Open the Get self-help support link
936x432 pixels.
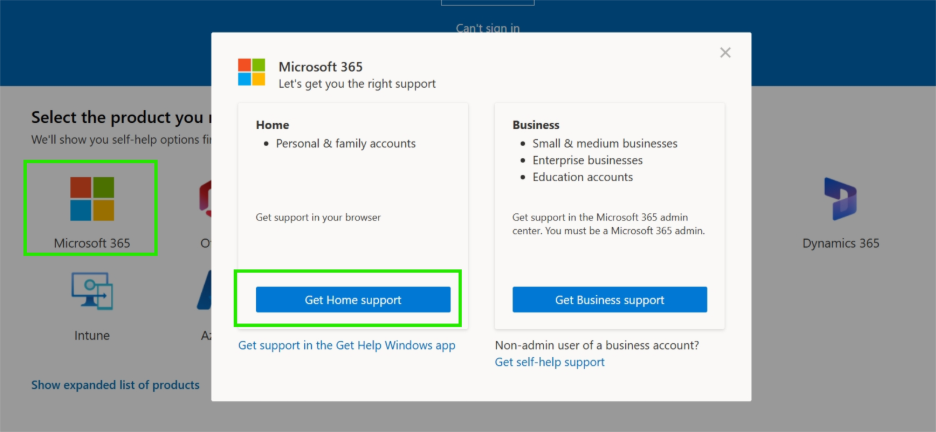tap(550, 362)
